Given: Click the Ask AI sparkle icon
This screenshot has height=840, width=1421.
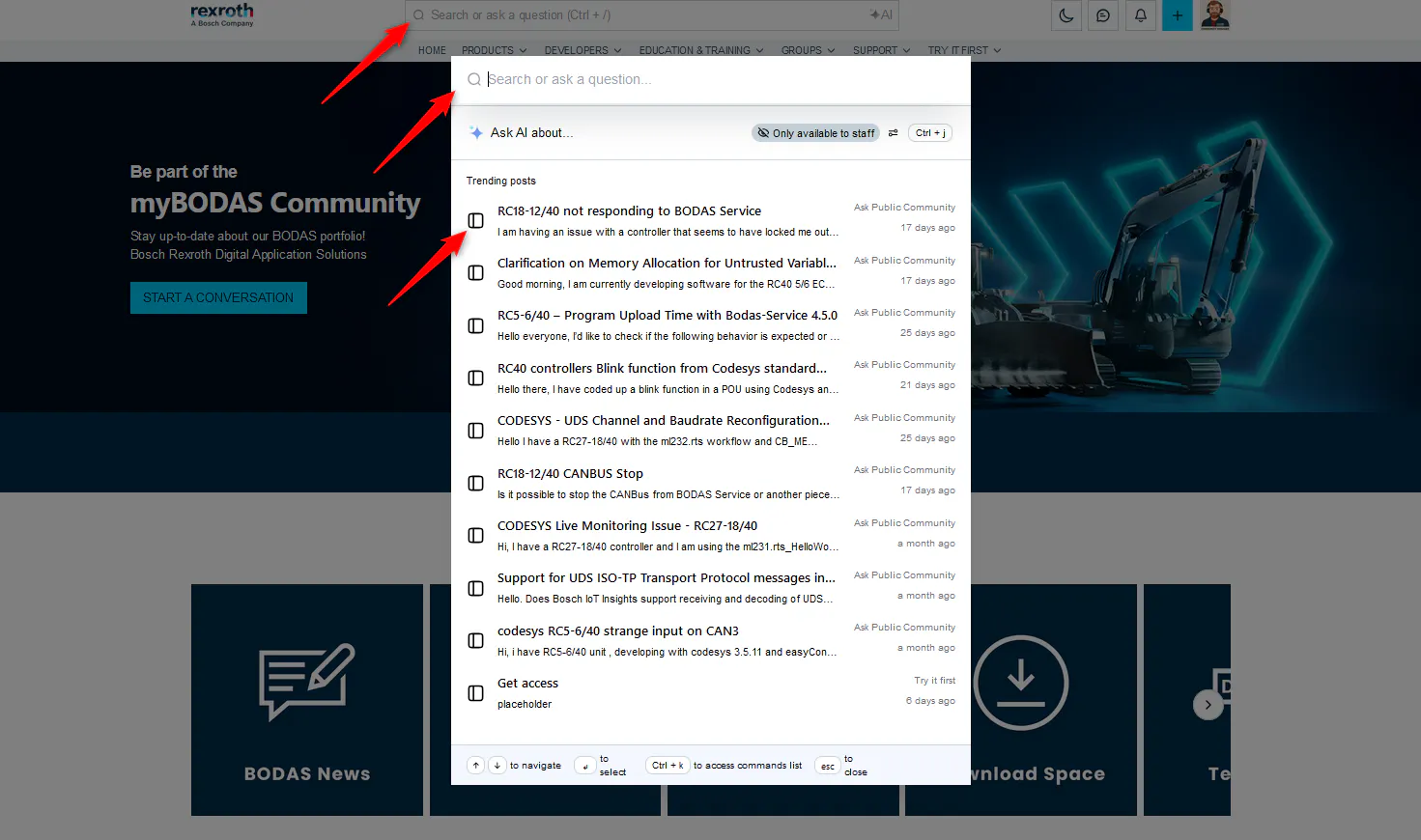Looking at the screenshot, I should pos(476,133).
